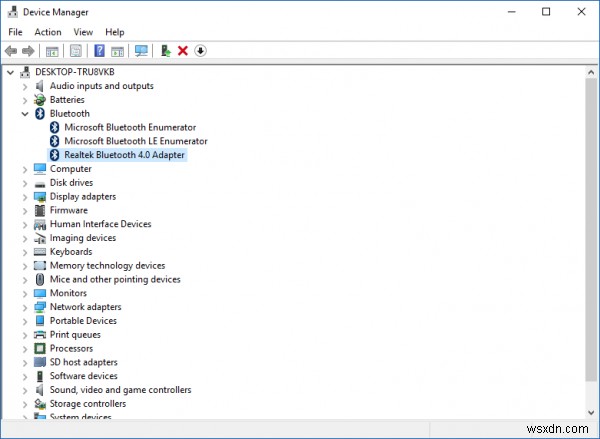The height and width of the screenshot is (439, 600).
Task: Open the Action menu
Action: 48,32
